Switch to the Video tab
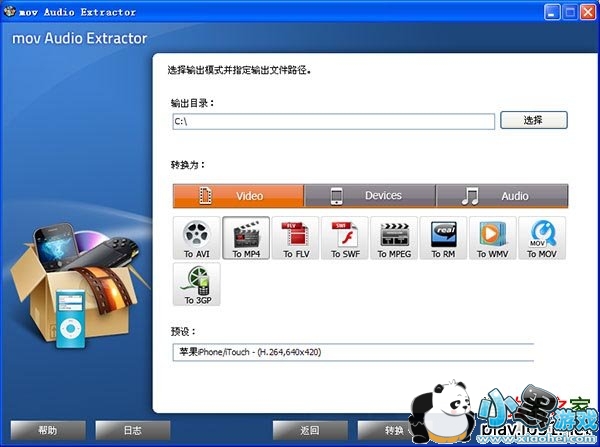600x447 pixels. 238,196
